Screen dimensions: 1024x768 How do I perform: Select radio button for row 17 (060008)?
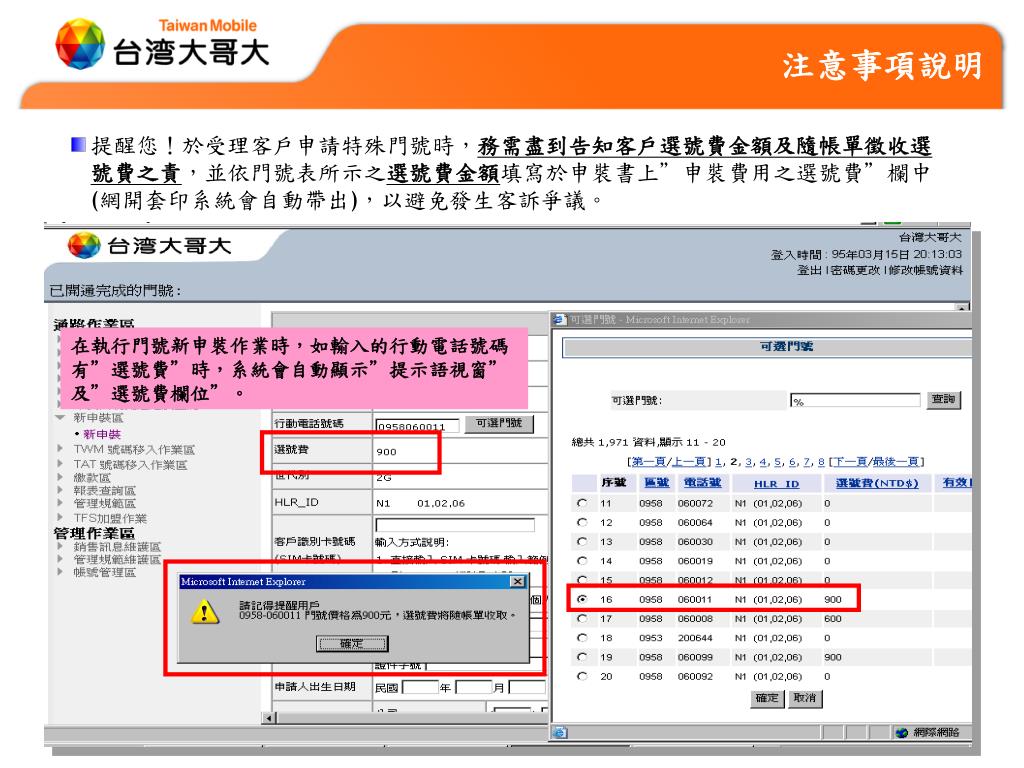click(582, 618)
